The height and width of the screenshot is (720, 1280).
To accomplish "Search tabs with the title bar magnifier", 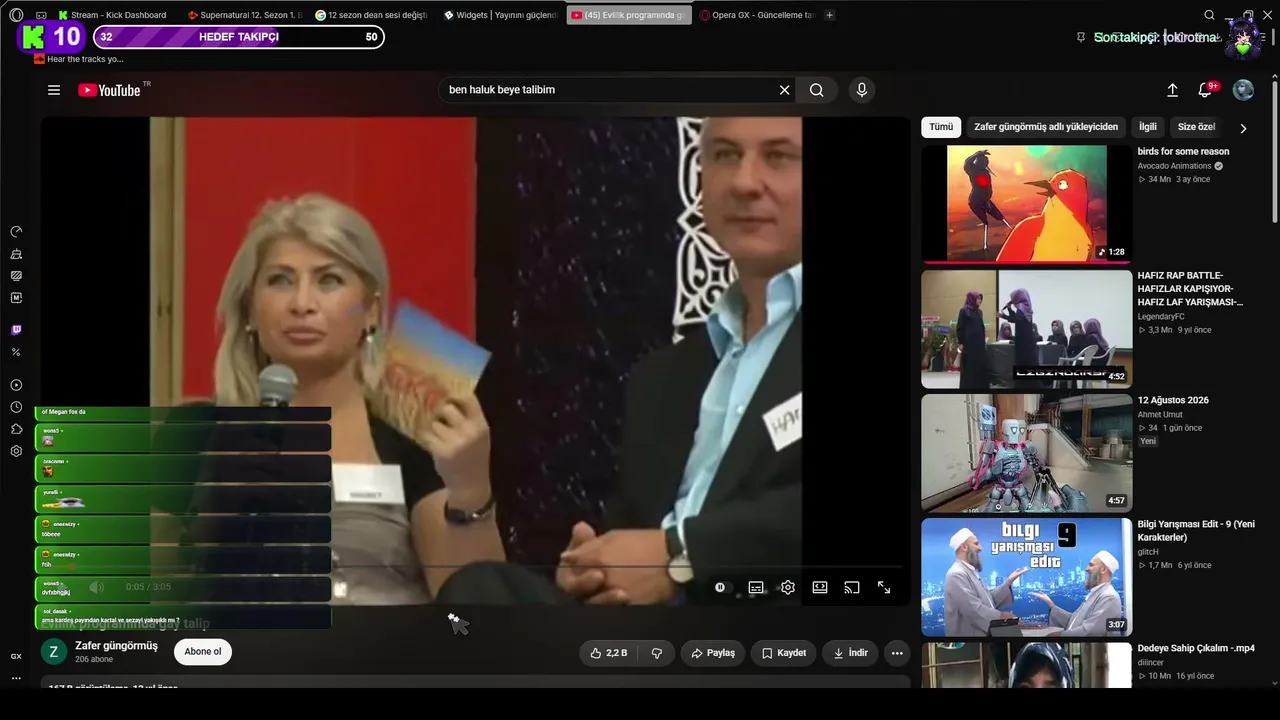I will coord(1209,15).
